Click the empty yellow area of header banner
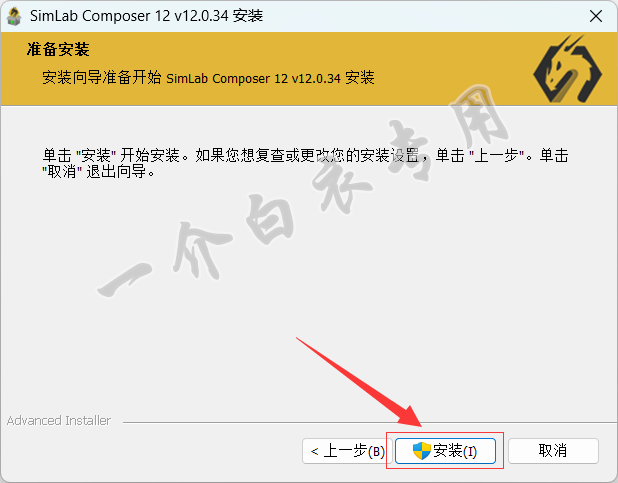This screenshot has height=483, width=618. pos(453,51)
